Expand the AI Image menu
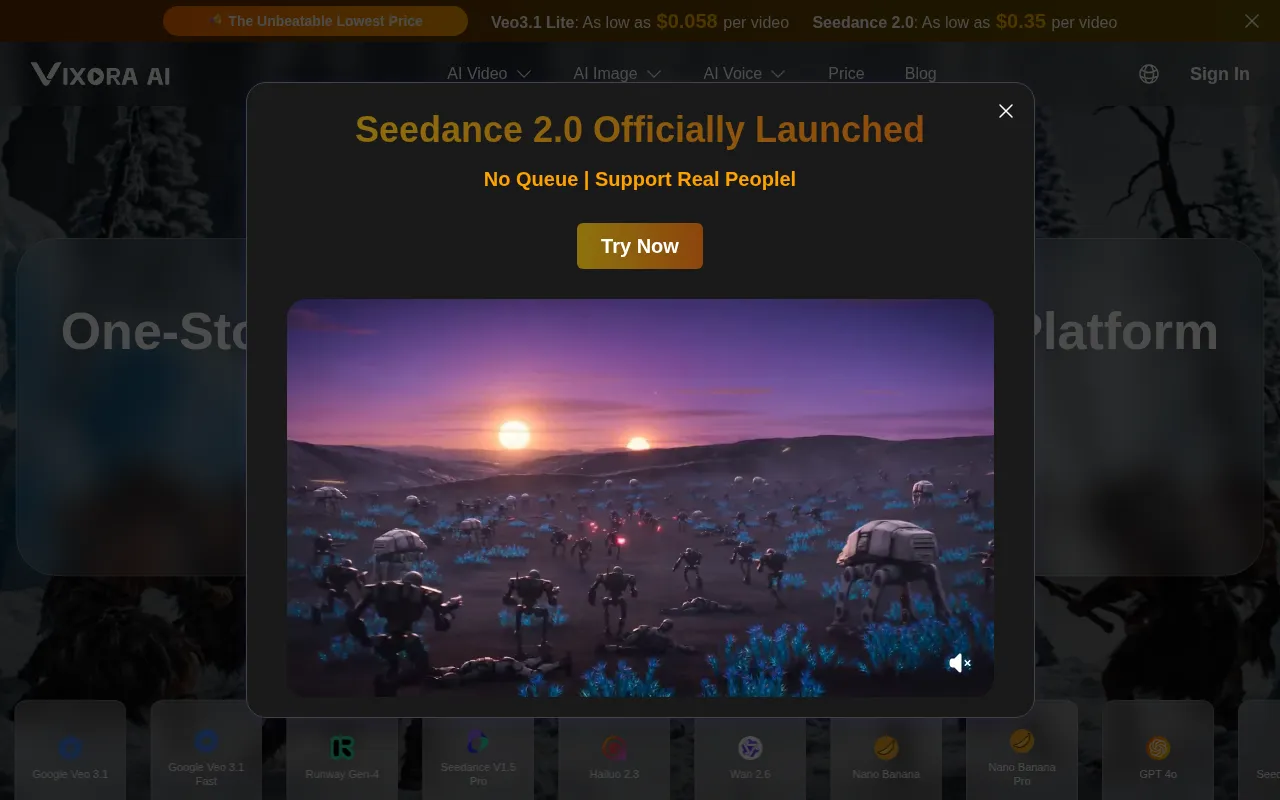 (x=617, y=73)
